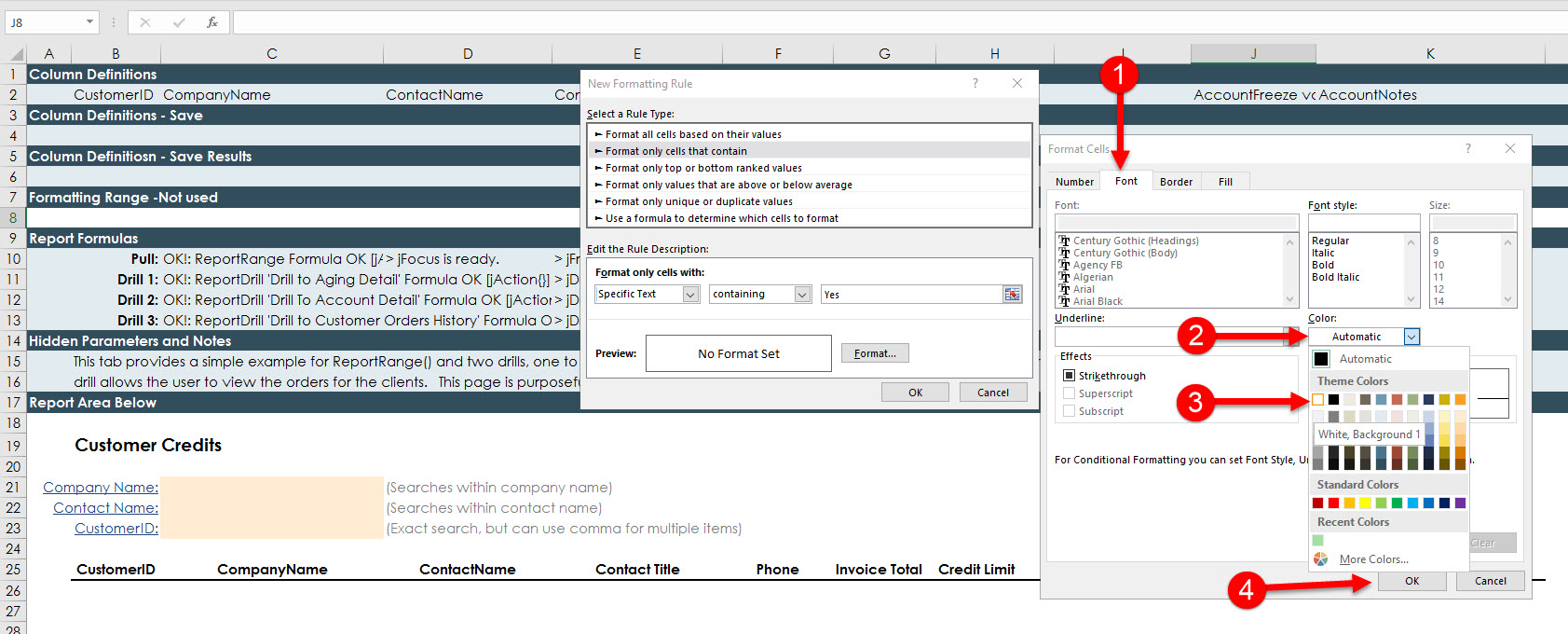1568x634 pixels.
Task: Click Cancel in Format Cells dialog
Action: point(1491,581)
